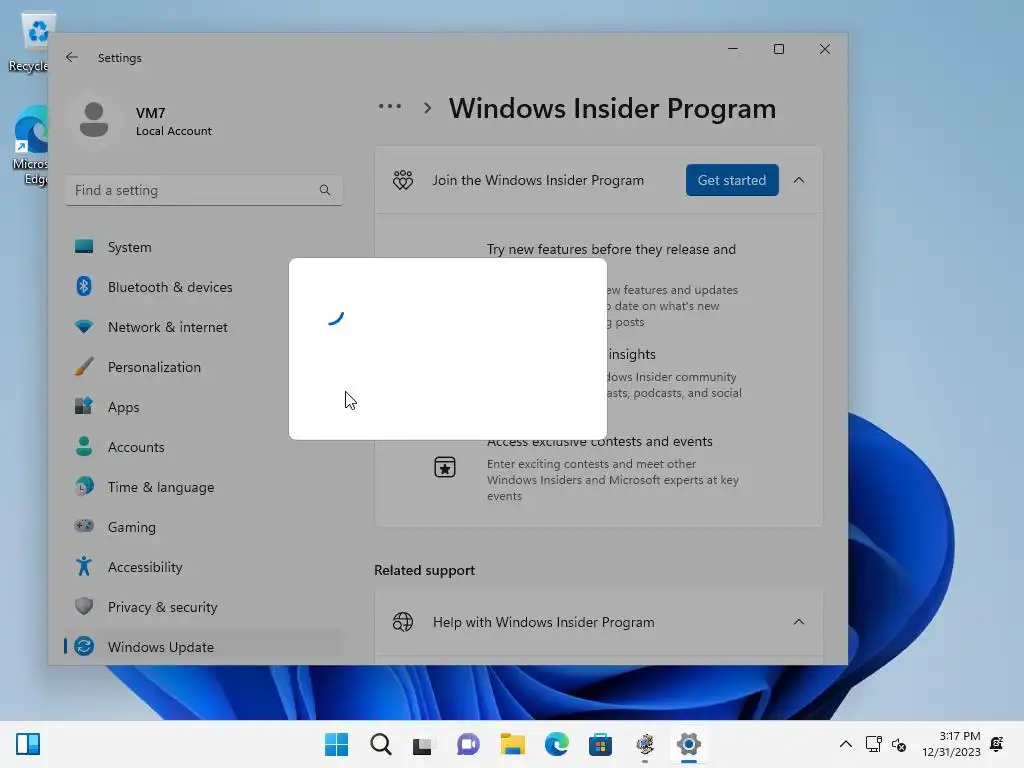Click the muted volume tray icon

[x=899, y=744]
